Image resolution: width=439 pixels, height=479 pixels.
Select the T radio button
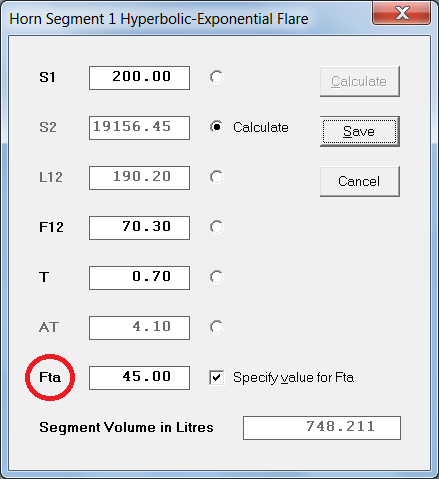click(x=216, y=277)
